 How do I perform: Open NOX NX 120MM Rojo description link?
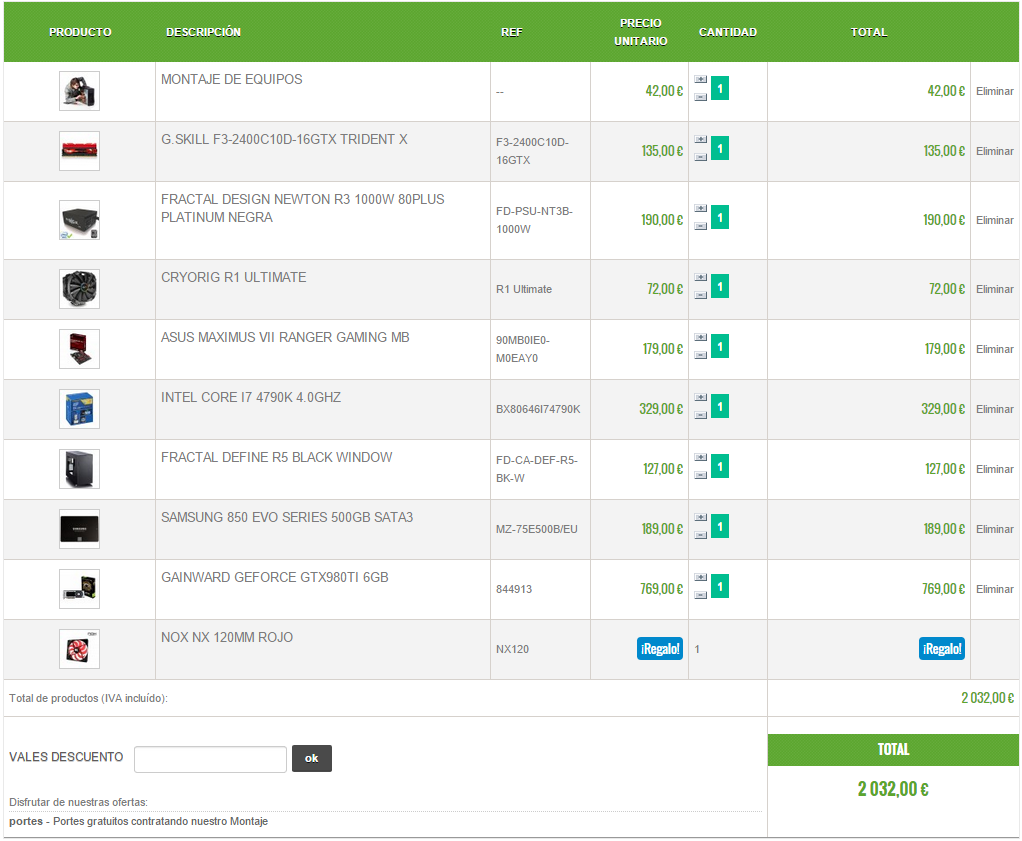click(x=227, y=638)
